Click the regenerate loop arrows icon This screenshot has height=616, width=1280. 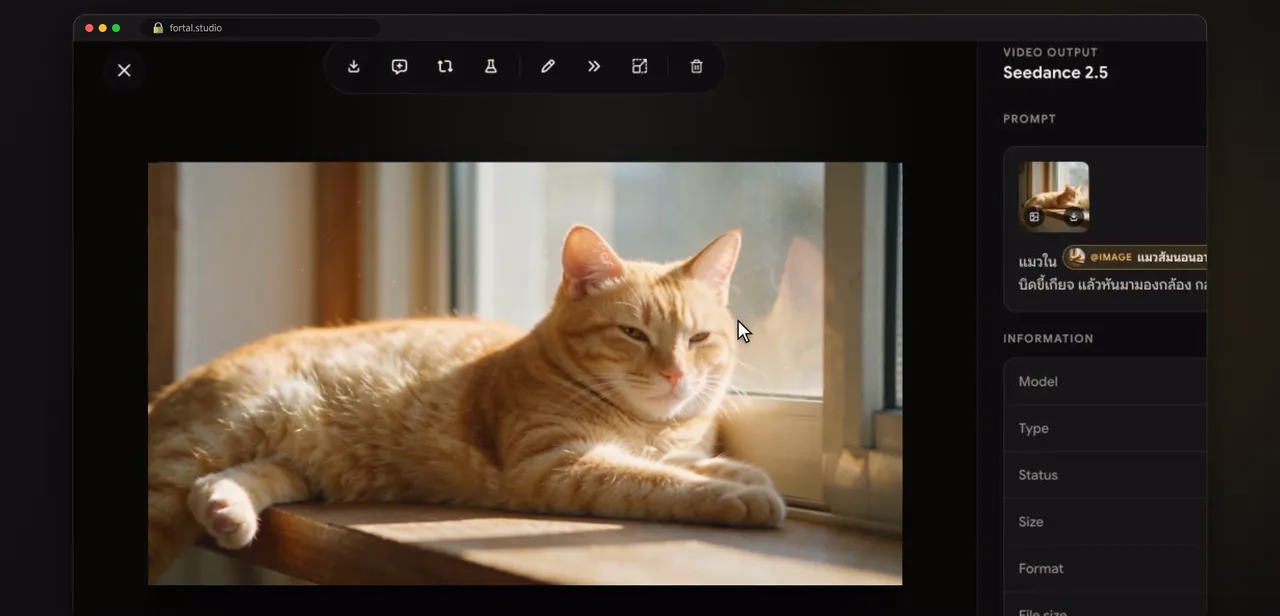pyautogui.click(x=445, y=67)
